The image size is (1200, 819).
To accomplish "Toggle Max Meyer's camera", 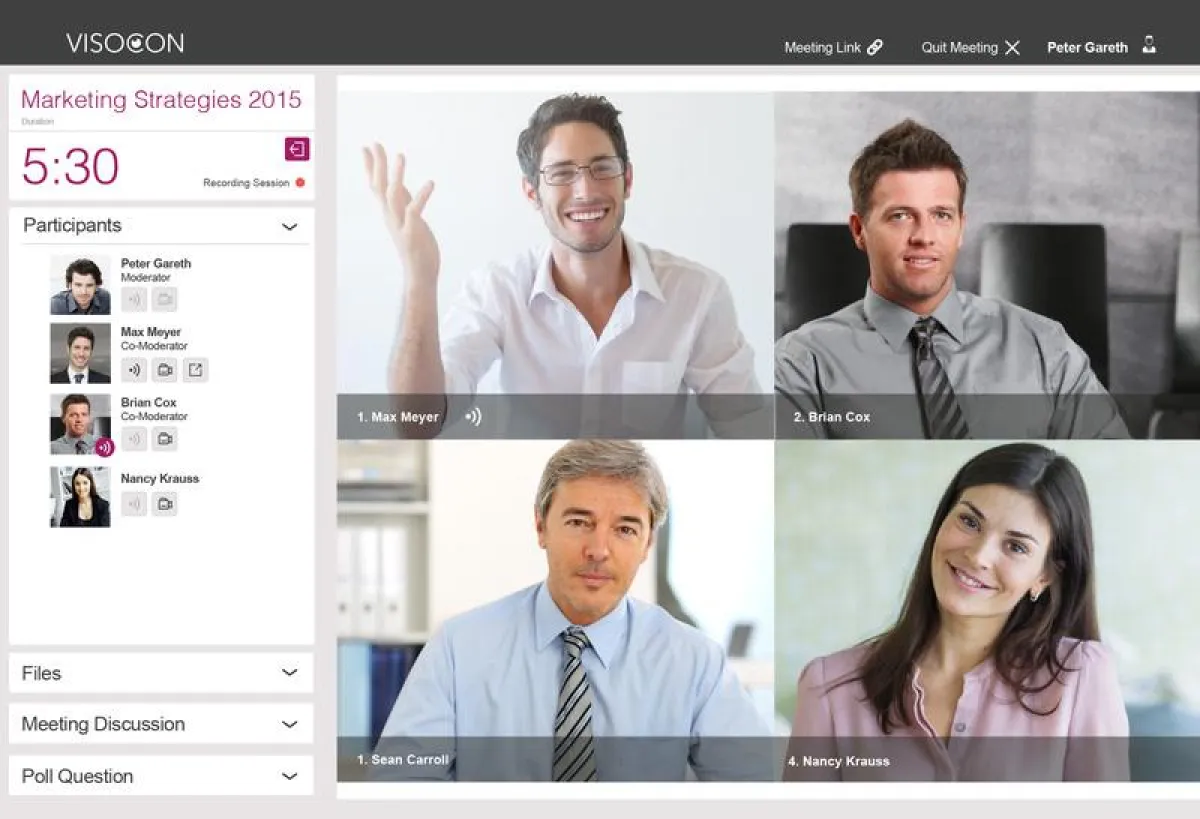I will [165, 370].
